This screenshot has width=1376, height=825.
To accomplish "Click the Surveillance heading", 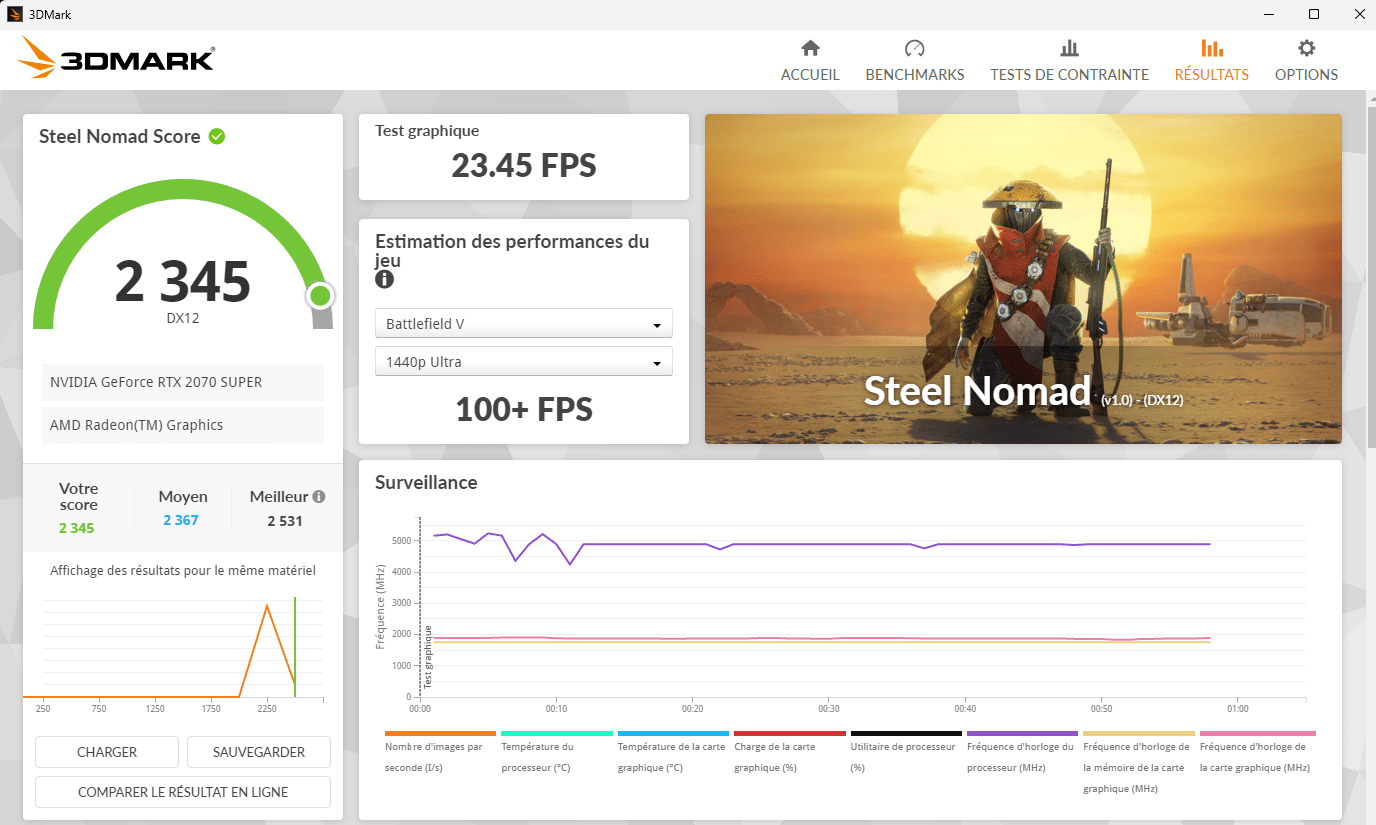I will tap(426, 482).
